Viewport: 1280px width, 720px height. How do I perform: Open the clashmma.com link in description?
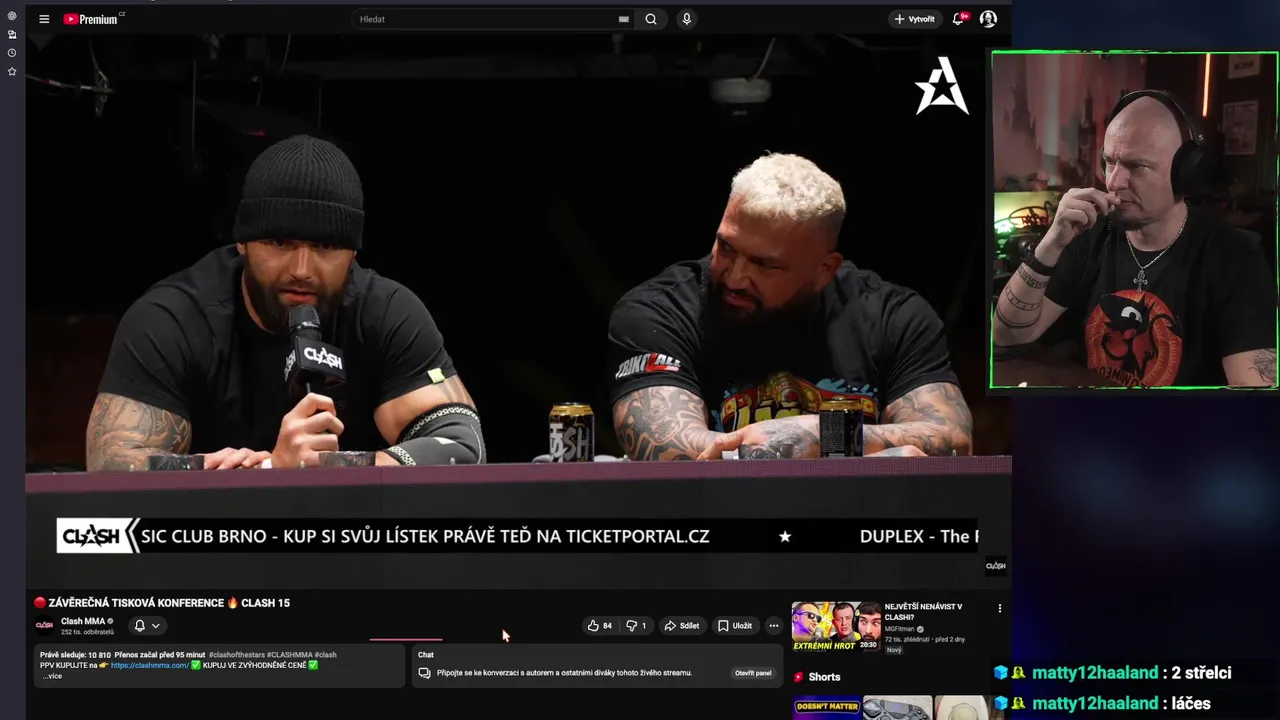(149, 665)
